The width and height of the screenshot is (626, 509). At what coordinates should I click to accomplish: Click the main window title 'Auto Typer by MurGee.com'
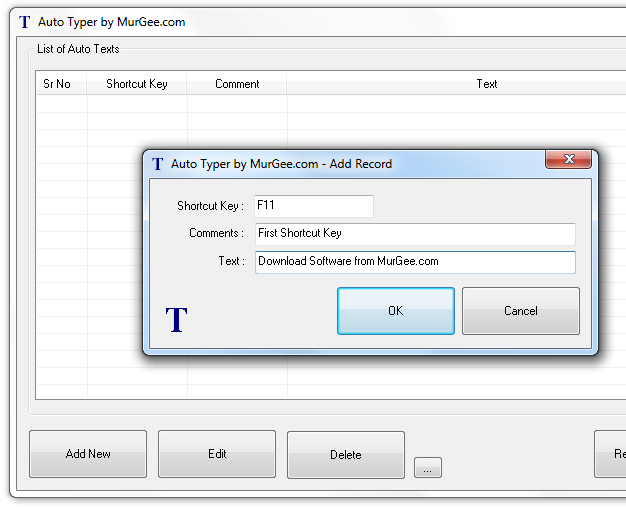click(112, 22)
